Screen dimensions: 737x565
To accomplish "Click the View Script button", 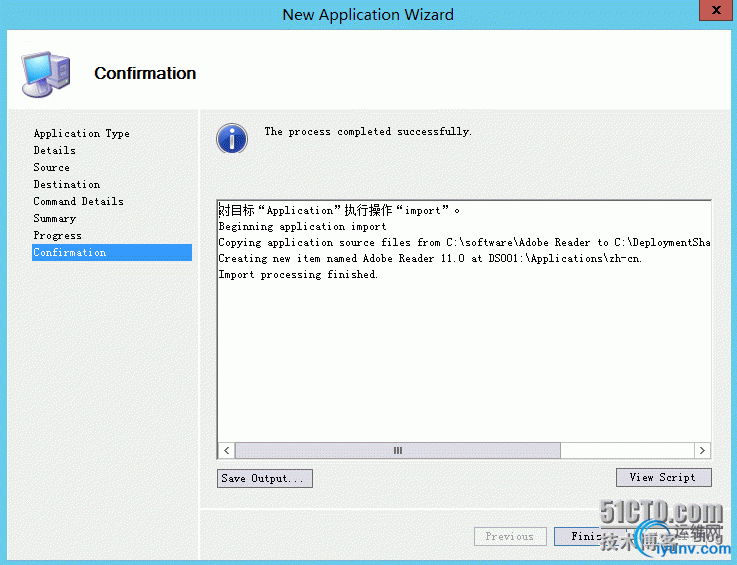I will (x=664, y=478).
